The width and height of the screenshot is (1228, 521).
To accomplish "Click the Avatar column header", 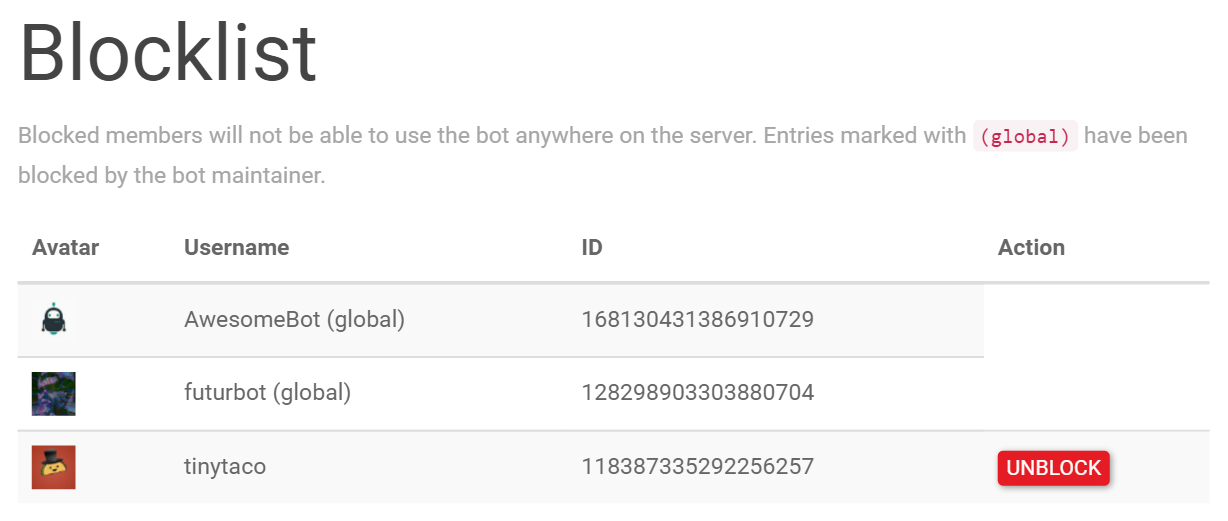I will (66, 247).
